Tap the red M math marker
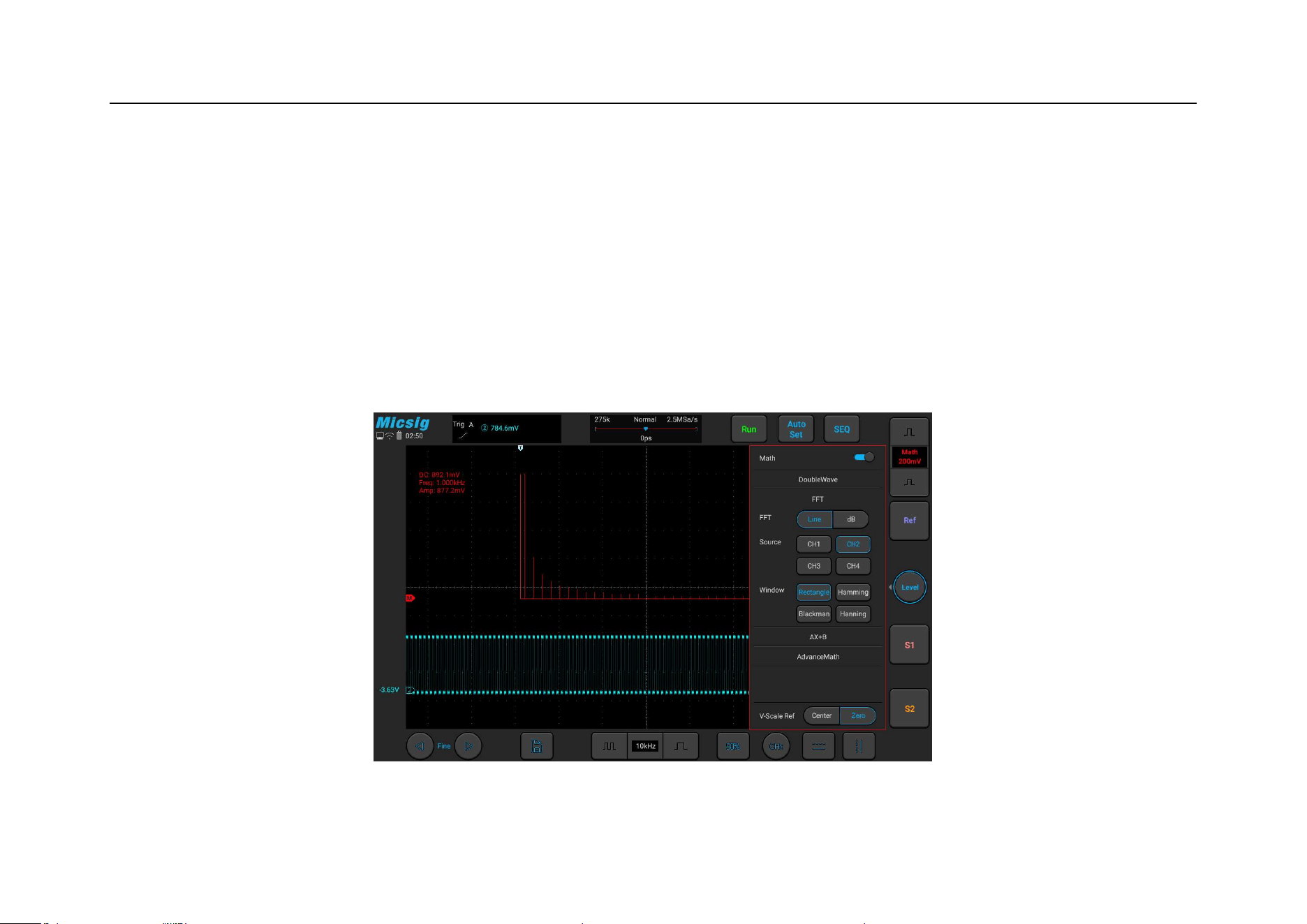This screenshot has width=1307, height=924. coord(410,598)
